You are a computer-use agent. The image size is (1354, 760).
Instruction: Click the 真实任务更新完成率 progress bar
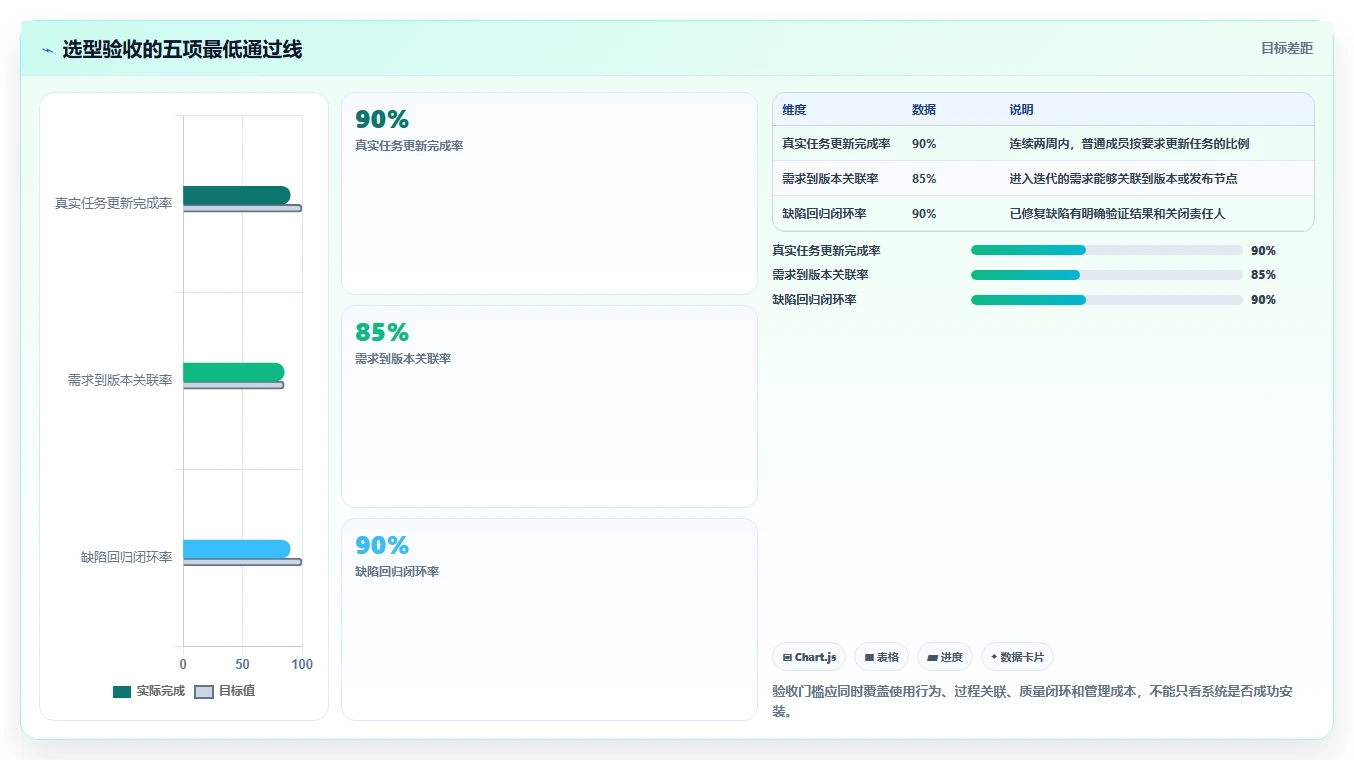click(x=1106, y=251)
